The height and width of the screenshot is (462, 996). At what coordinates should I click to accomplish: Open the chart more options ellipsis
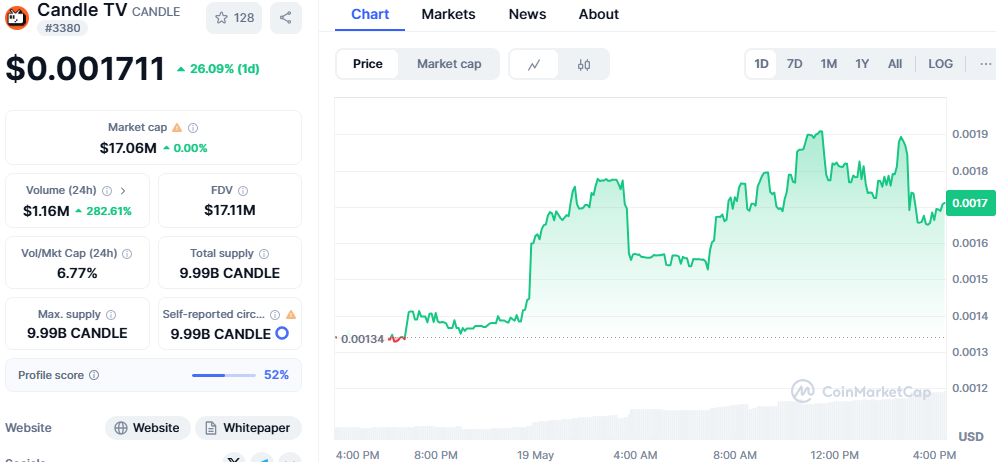pyautogui.click(x=985, y=64)
